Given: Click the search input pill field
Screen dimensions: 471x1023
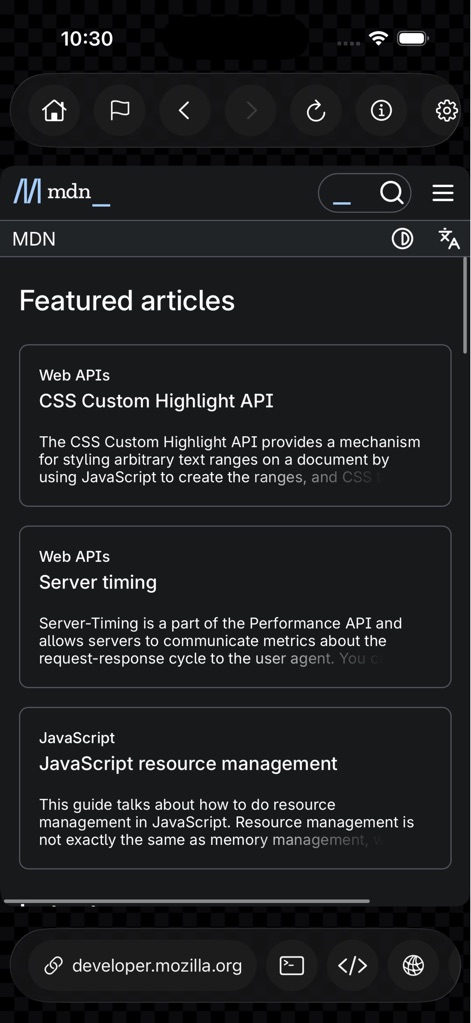Looking at the screenshot, I should [x=364, y=193].
